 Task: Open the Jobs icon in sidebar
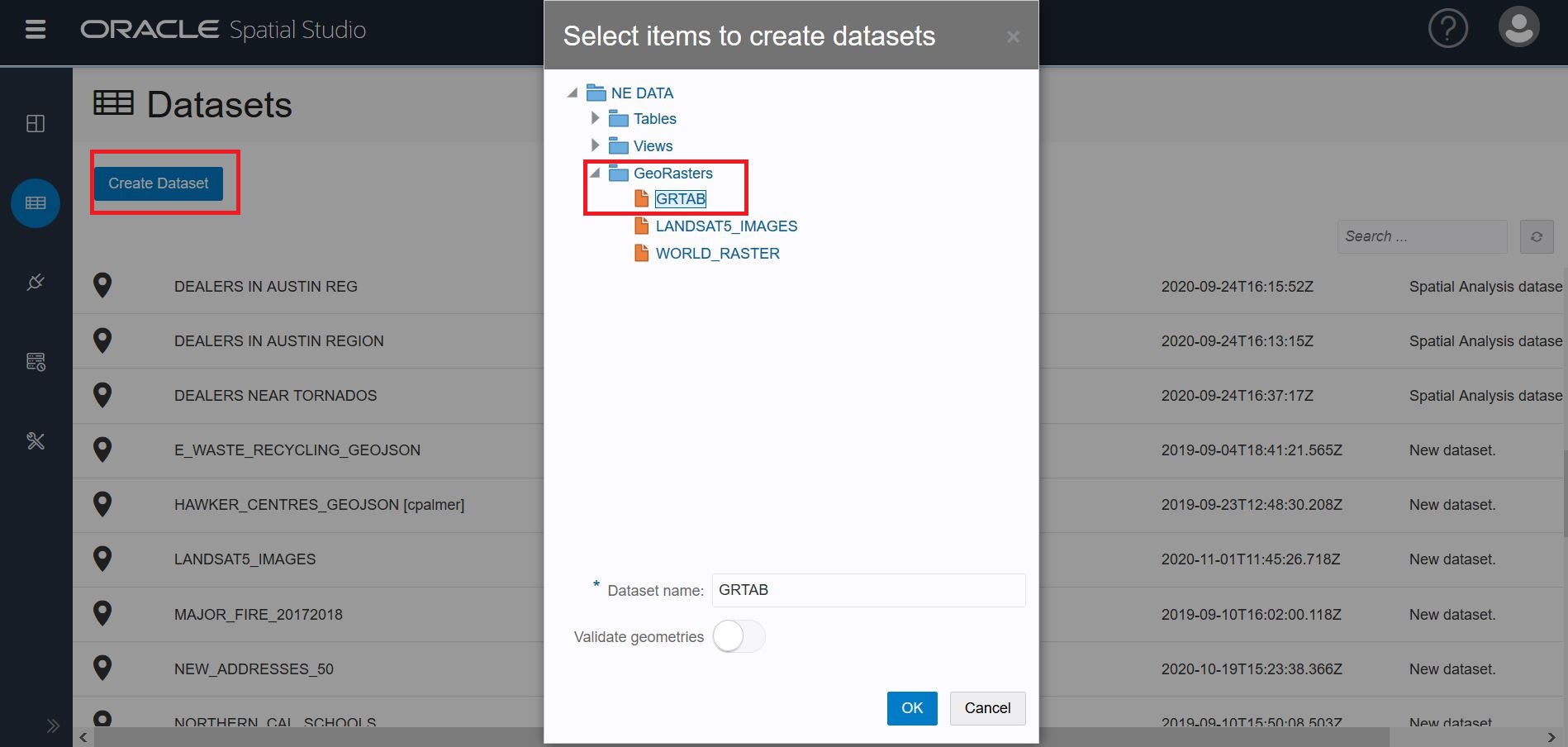36,362
